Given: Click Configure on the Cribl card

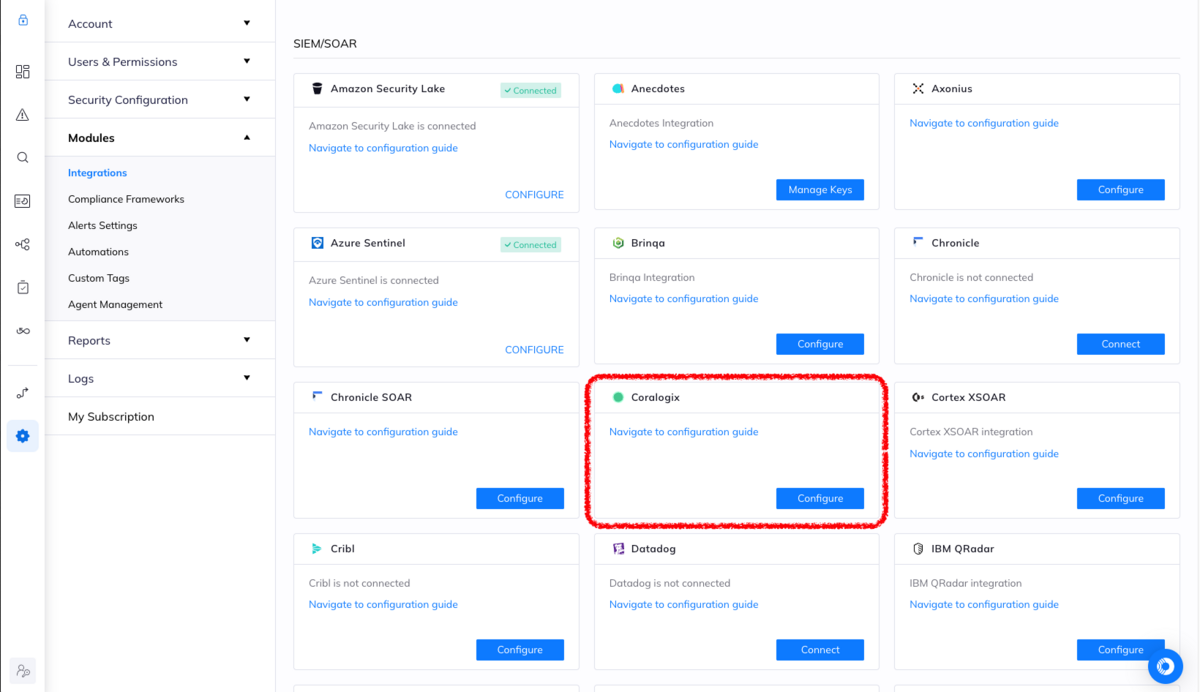Looking at the screenshot, I should pyautogui.click(x=520, y=650).
